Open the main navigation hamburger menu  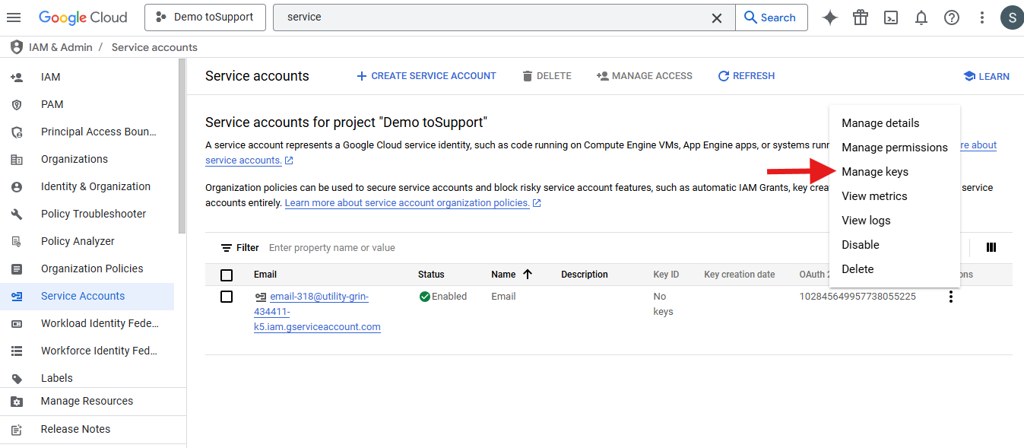tap(15, 17)
